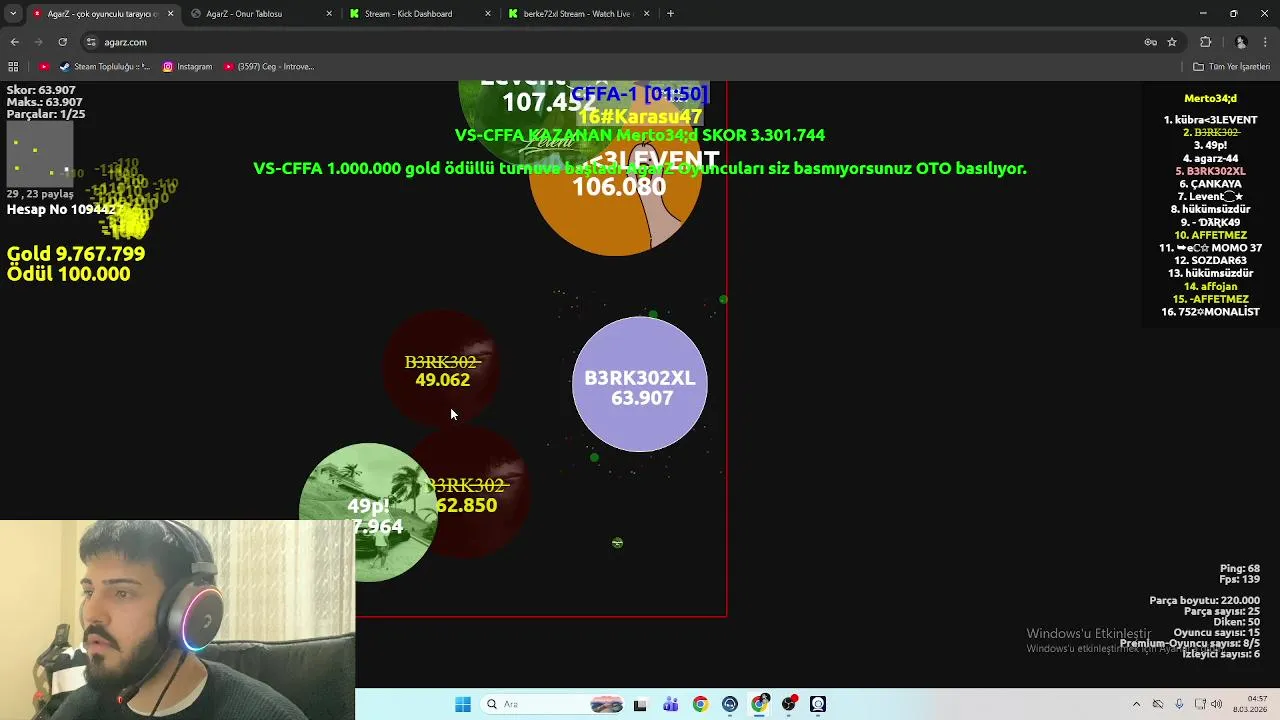The width and height of the screenshot is (1280, 720).
Task: Select 752☆MONALİST leaderboard entry
Action: pyautogui.click(x=1210, y=312)
